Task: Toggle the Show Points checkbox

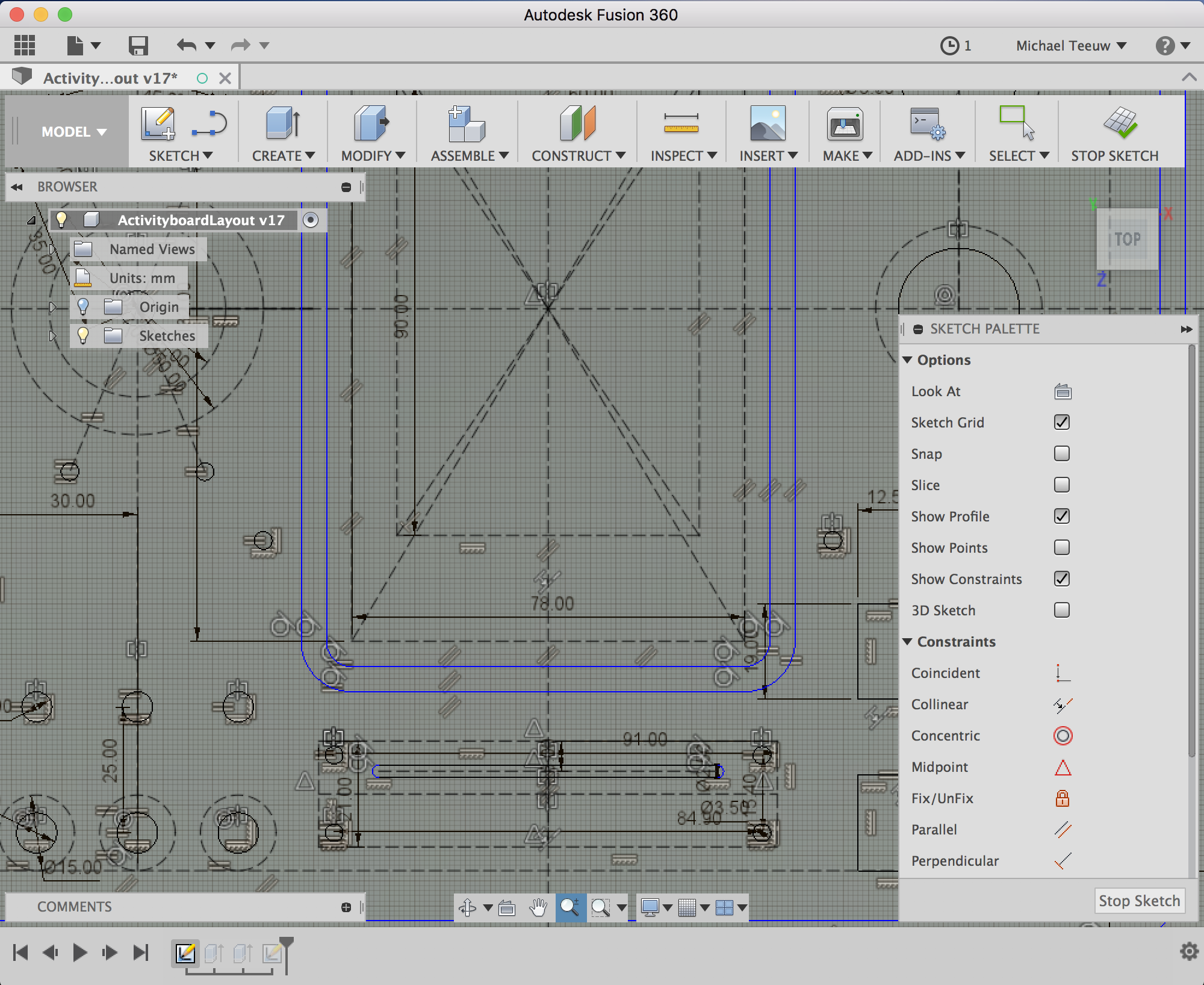Action: 1062,547
